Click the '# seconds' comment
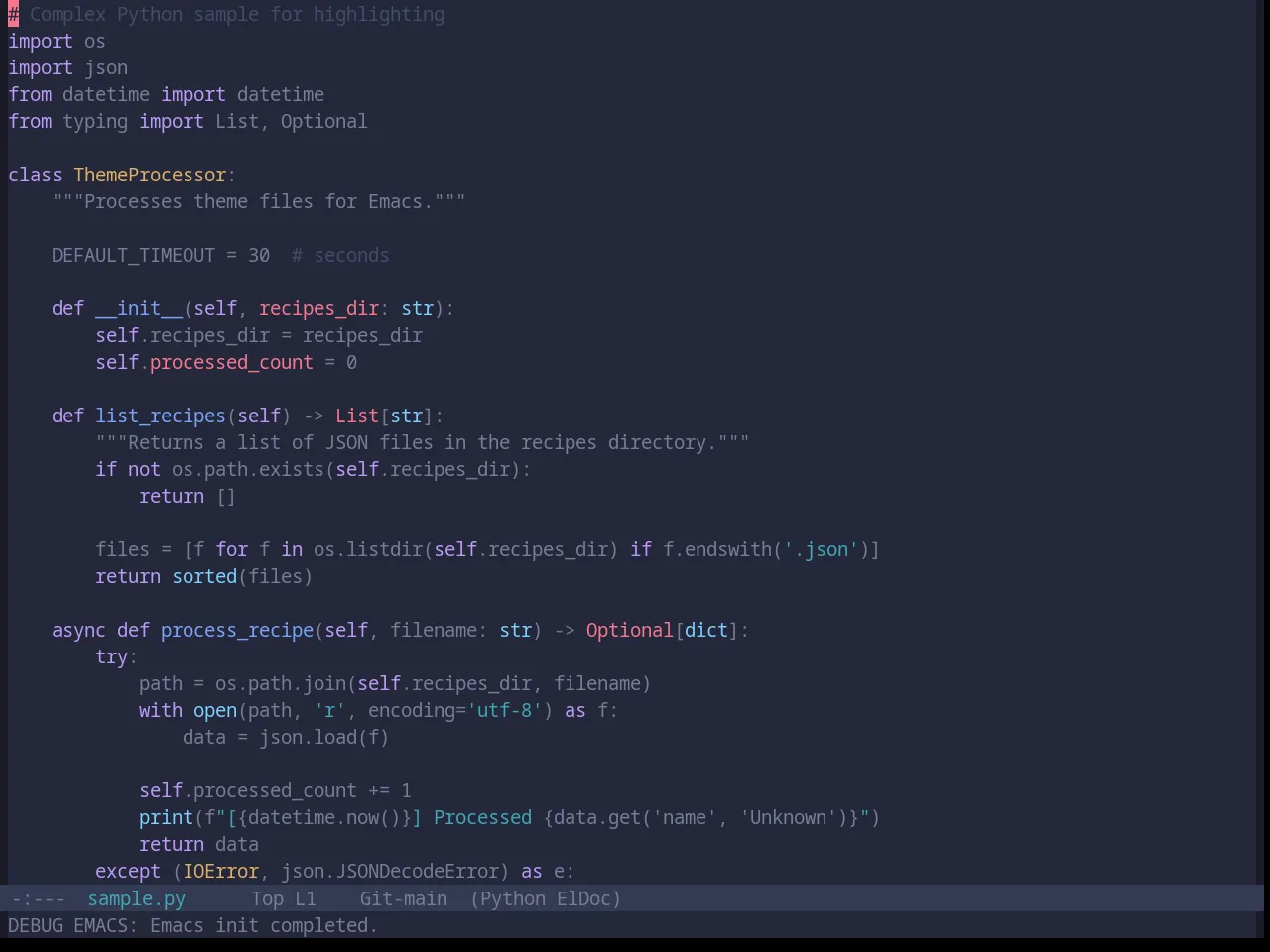This screenshot has width=1270, height=952. (x=340, y=255)
